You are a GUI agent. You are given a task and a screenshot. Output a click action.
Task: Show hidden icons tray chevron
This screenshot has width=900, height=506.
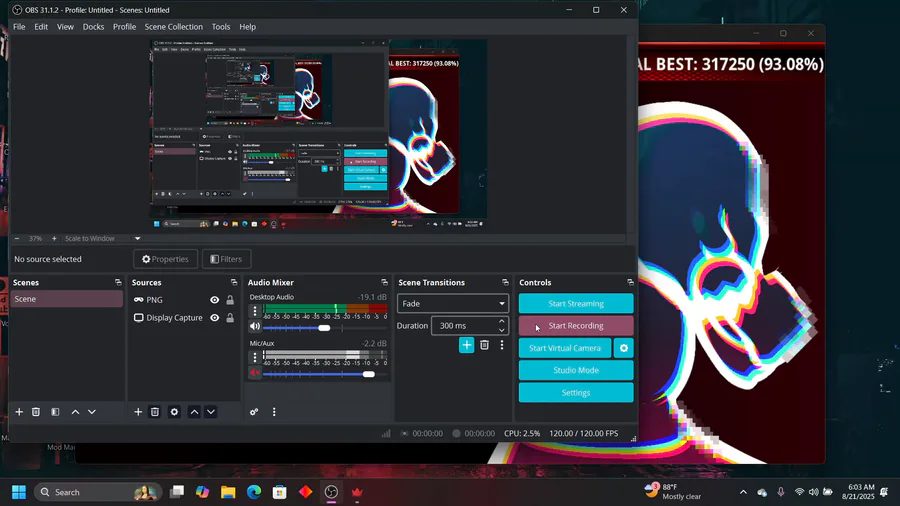pyautogui.click(x=743, y=492)
